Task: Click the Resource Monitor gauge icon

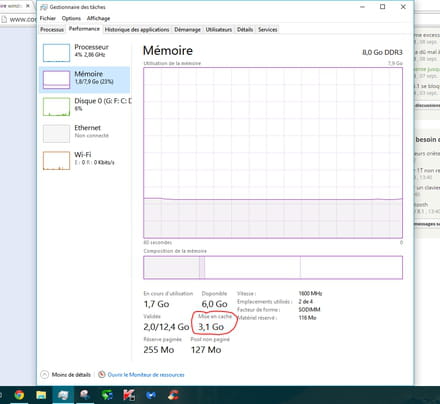Action: [x=102, y=374]
